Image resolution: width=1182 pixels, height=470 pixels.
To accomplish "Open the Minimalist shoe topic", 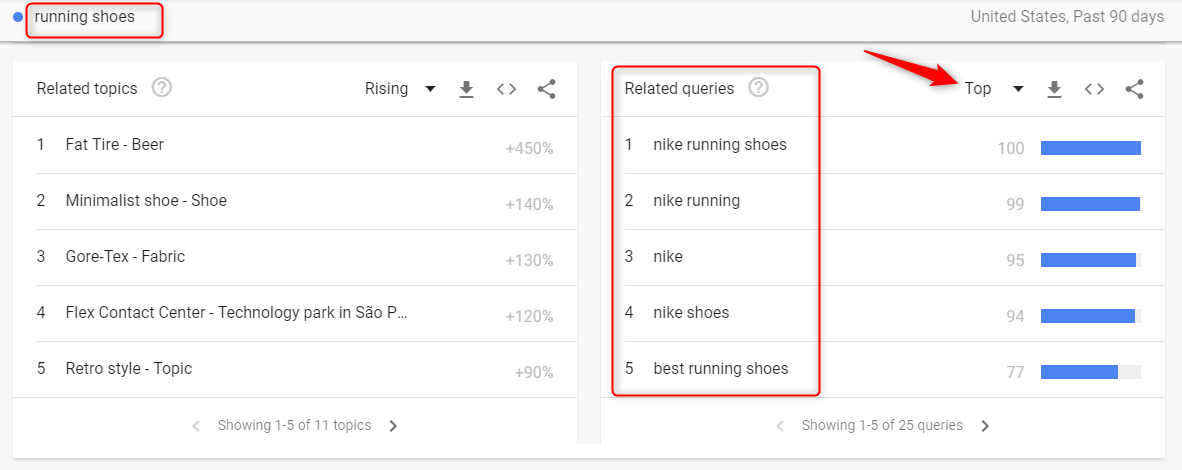I will (x=146, y=201).
